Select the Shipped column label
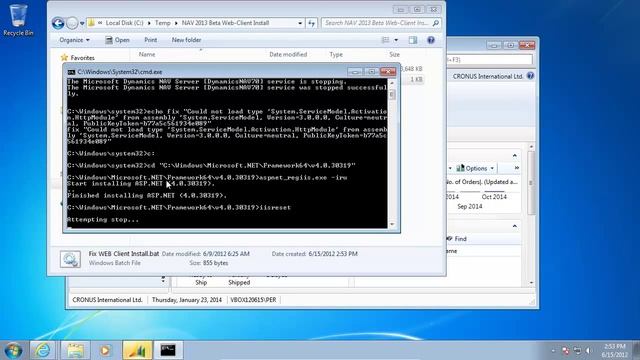Image resolution: width=640 pixels, height=360 pixels. coord(239,282)
